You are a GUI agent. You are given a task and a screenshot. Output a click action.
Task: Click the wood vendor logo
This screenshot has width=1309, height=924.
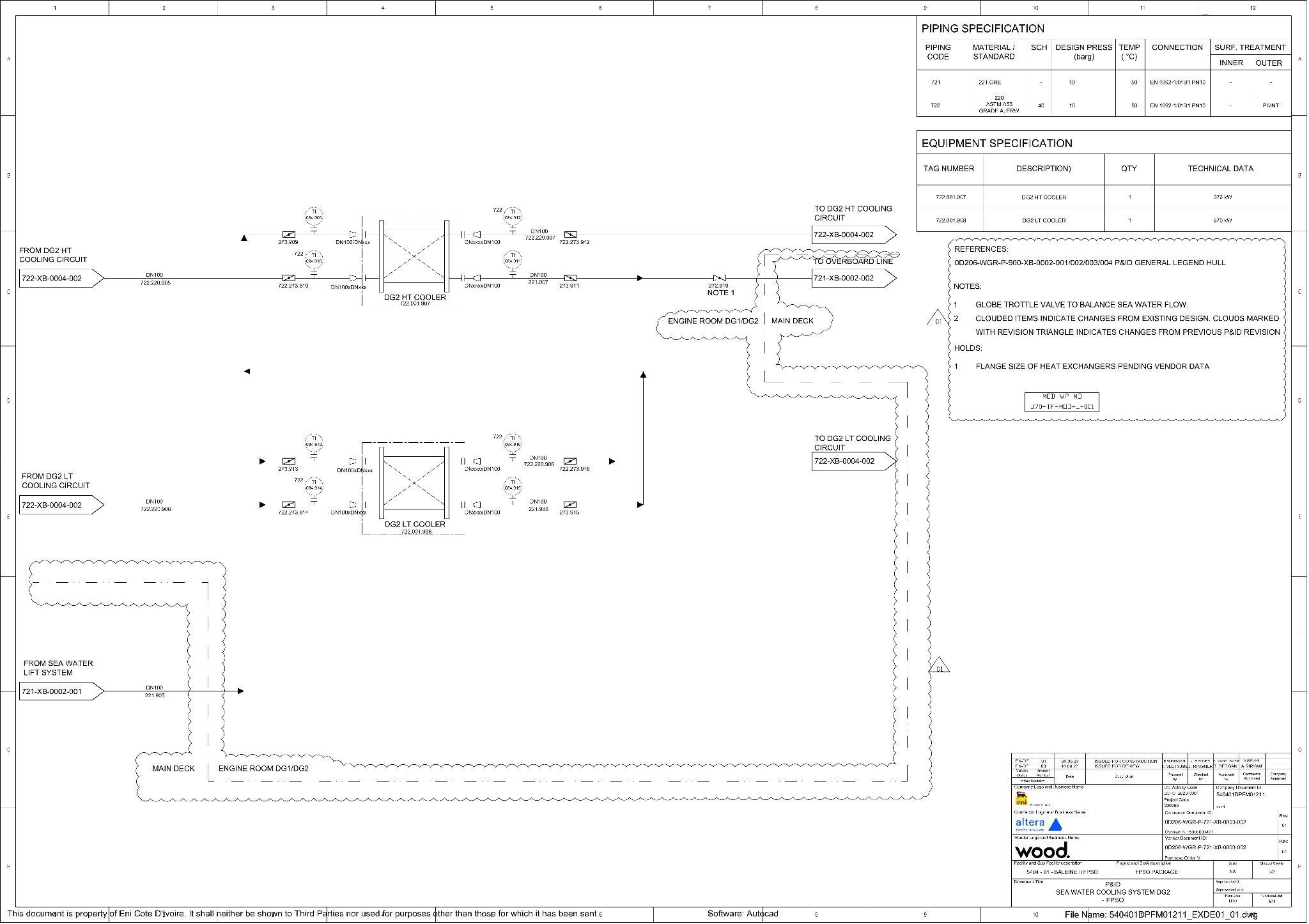[1042, 851]
